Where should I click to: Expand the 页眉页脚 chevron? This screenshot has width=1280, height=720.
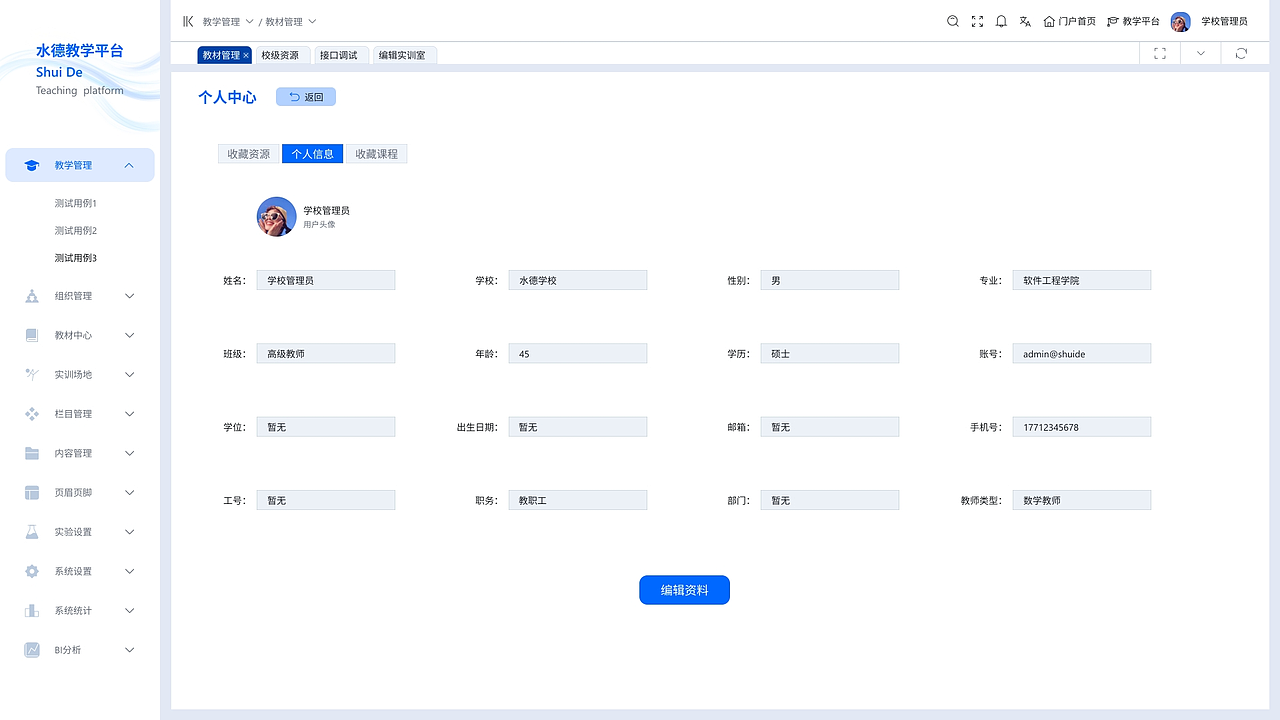click(129, 492)
